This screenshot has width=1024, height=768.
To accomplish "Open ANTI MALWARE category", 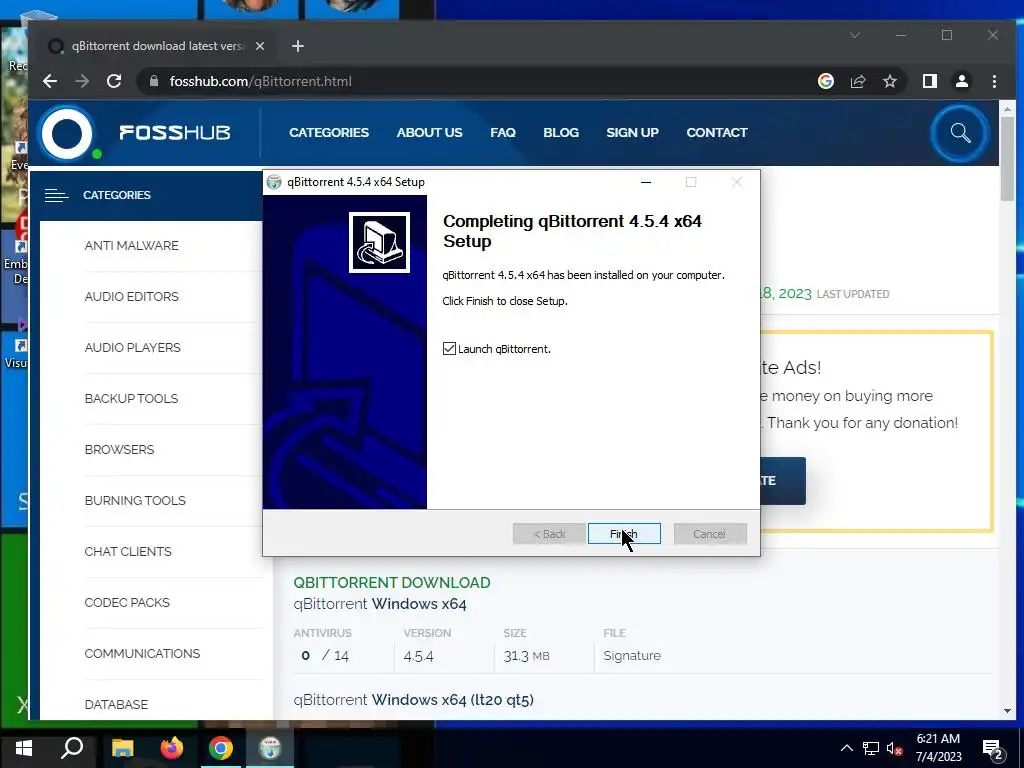I will [131, 246].
